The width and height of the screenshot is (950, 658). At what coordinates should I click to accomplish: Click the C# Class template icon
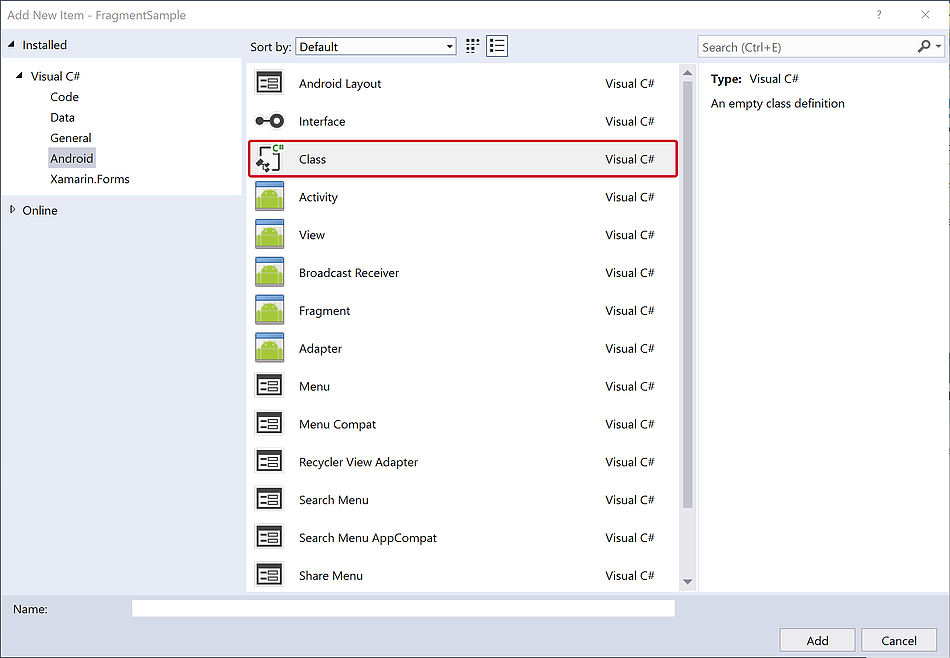click(x=269, y=158)
